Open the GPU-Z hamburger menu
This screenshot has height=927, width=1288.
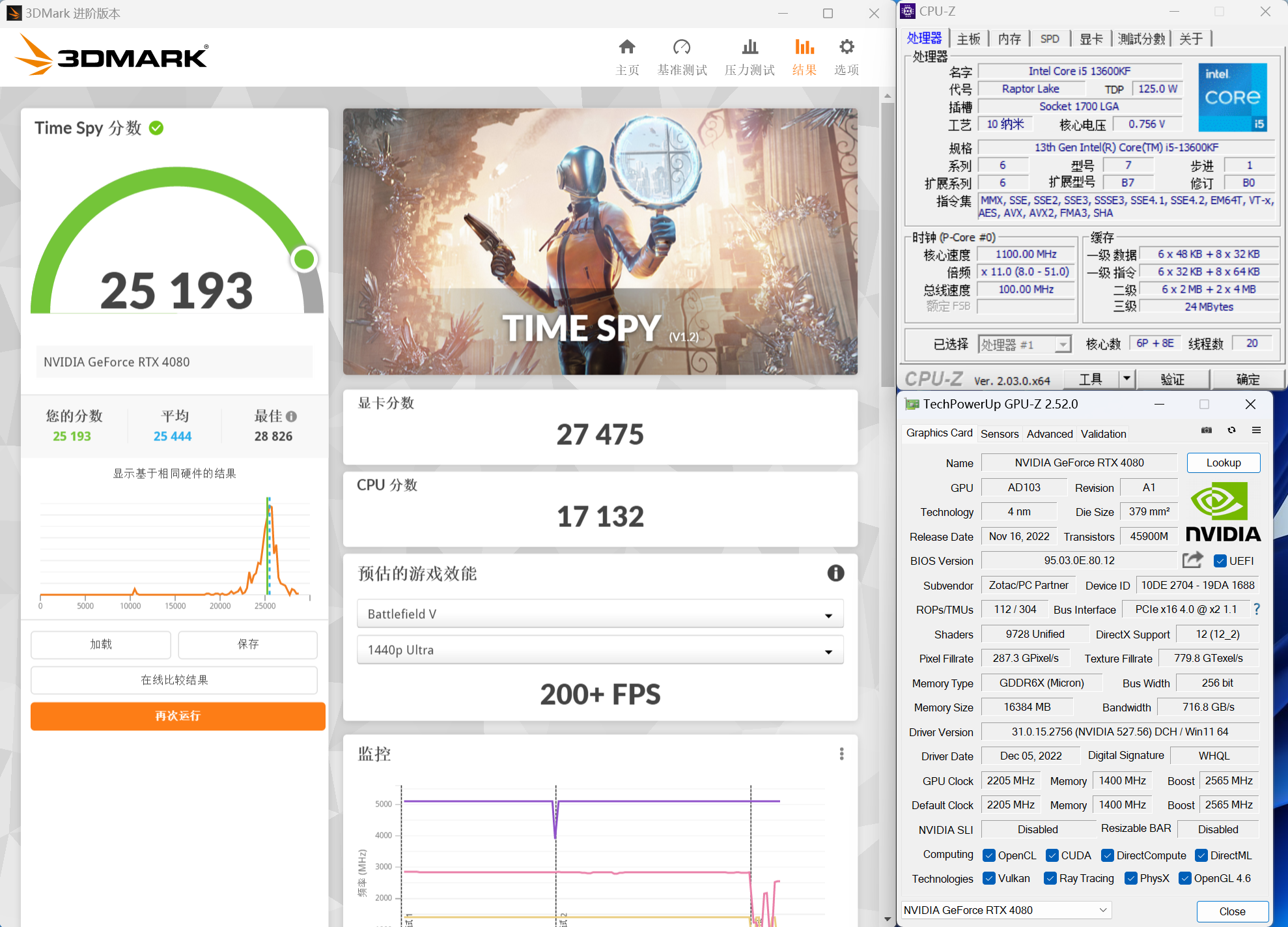[1257, 431]
